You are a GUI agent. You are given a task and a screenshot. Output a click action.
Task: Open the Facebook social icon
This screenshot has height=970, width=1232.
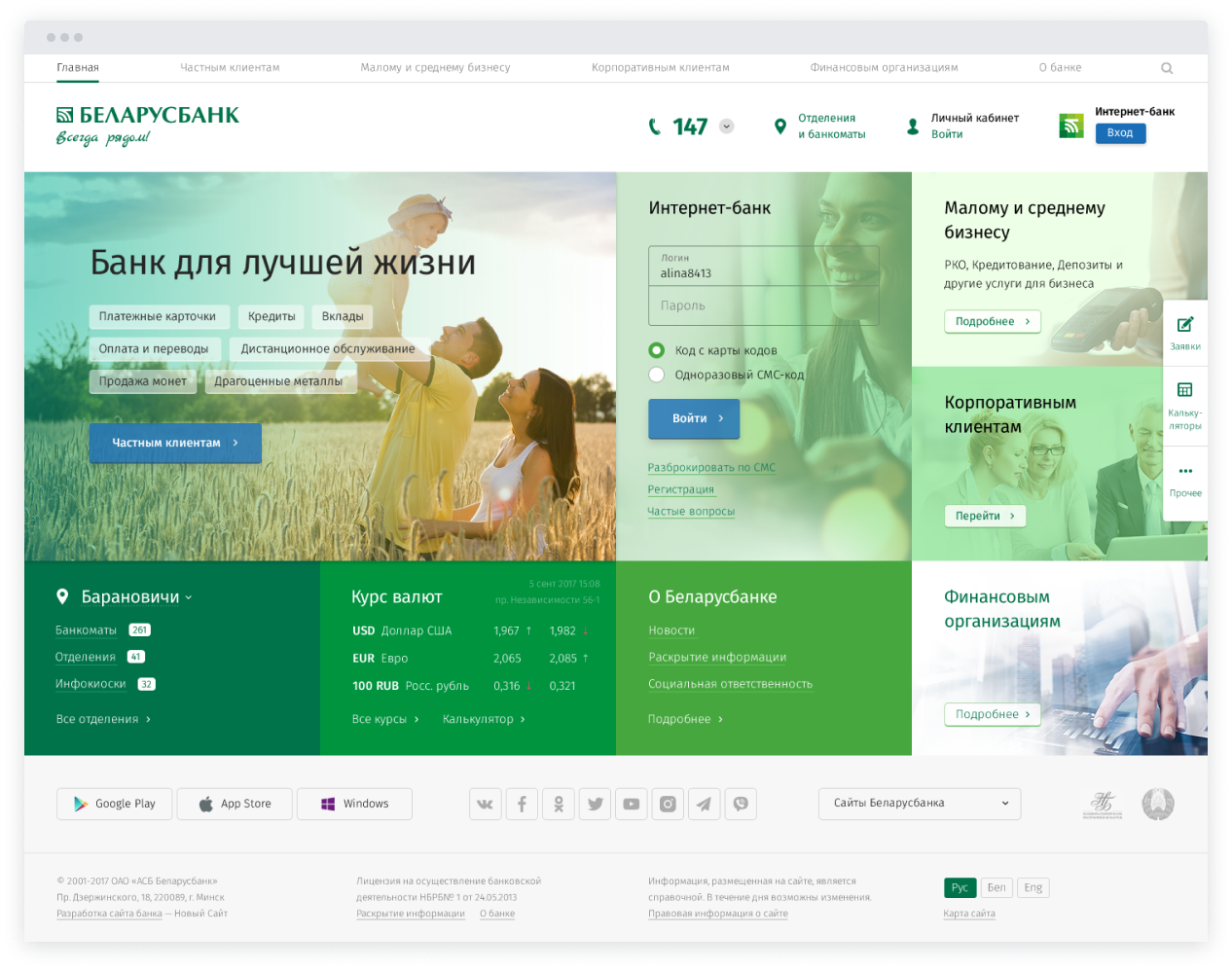(x=522, y=804)
